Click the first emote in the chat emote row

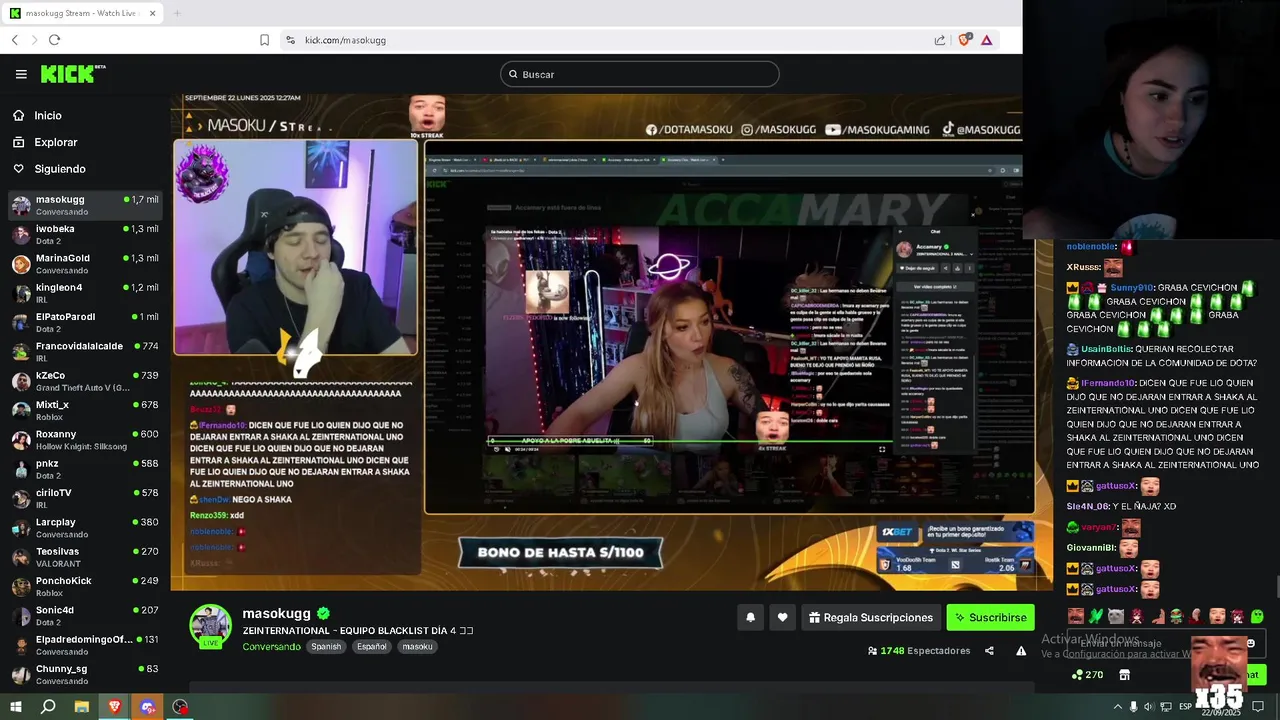(x=1076, y=616)
